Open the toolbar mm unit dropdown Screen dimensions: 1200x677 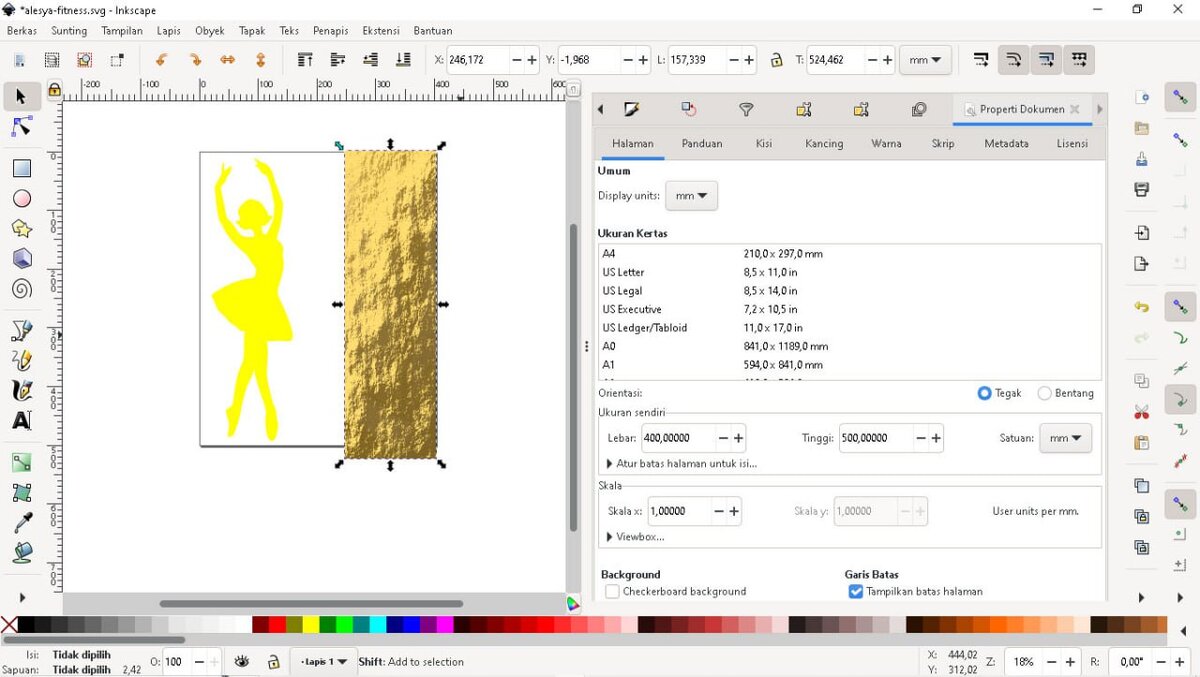925,60
